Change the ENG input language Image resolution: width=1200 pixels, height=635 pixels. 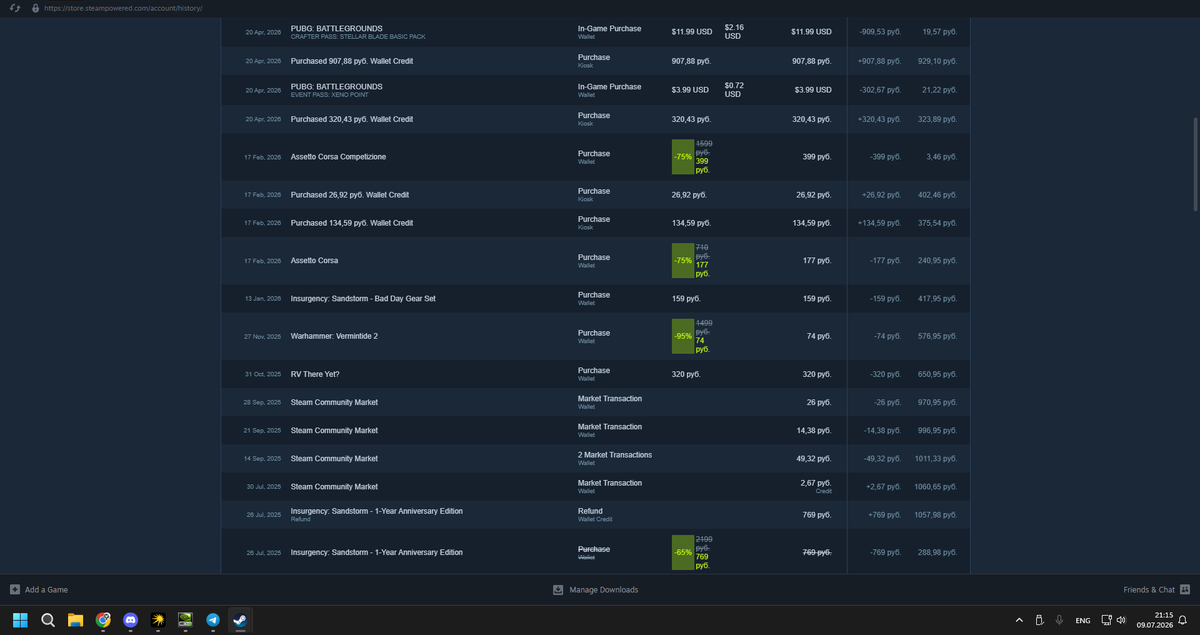click(x=1083, y=620)
